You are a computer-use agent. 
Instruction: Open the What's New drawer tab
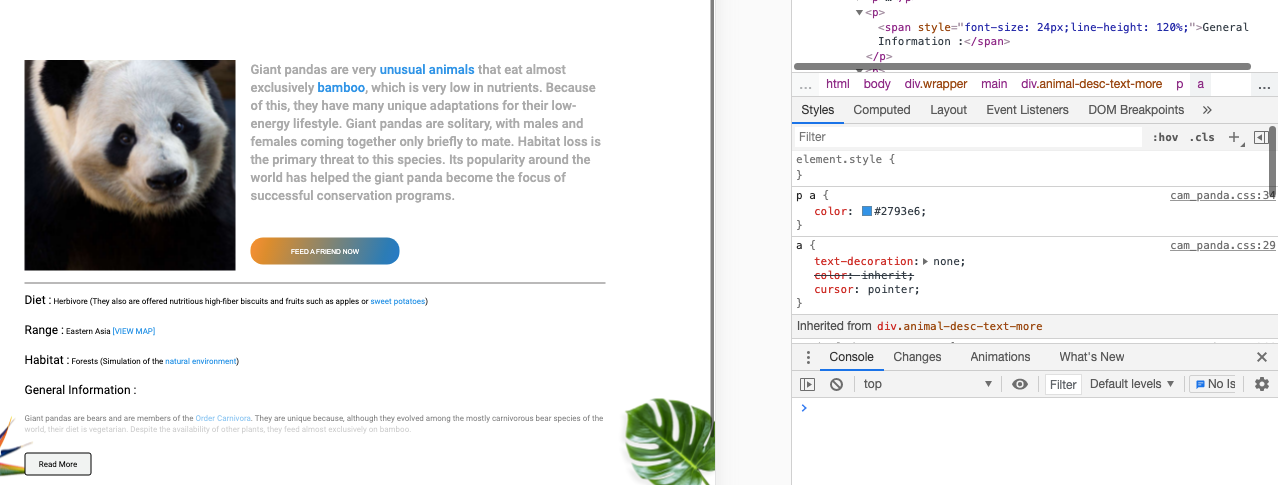coord(1091,357)
